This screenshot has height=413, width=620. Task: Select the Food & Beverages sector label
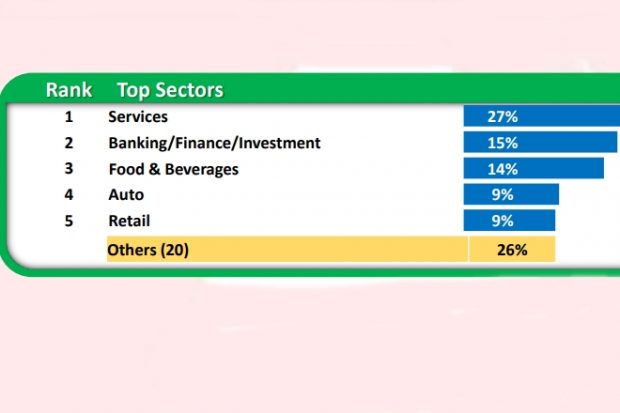click(x=173, y=169)
